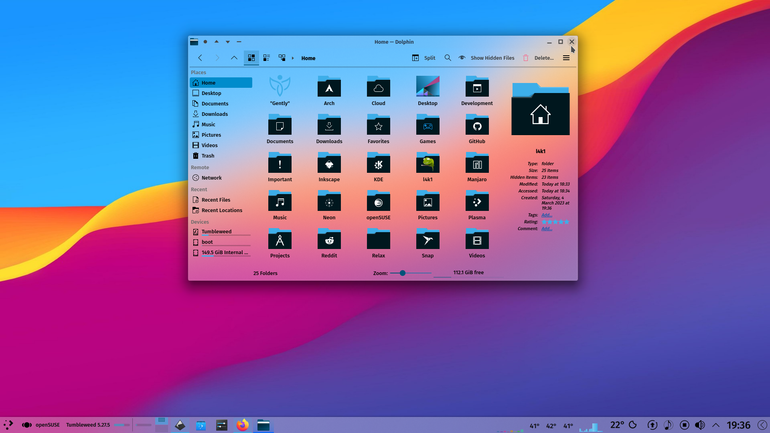Toggle Split view
770x433 pixels.
pyautogui.click(x=424, y=58)
